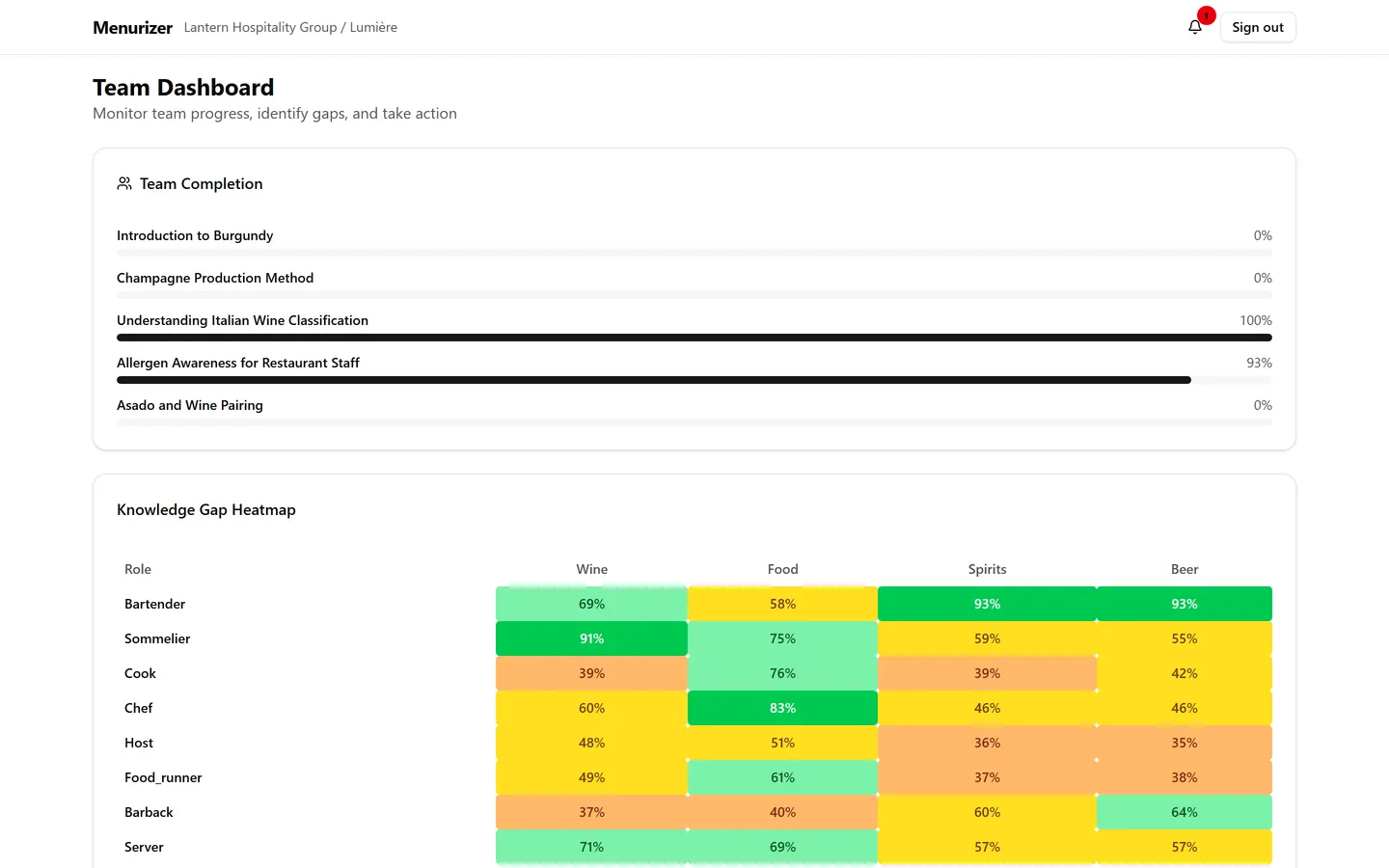Click the Team Completion people icon
1389x868 pixels.
[x=124, y=183]
